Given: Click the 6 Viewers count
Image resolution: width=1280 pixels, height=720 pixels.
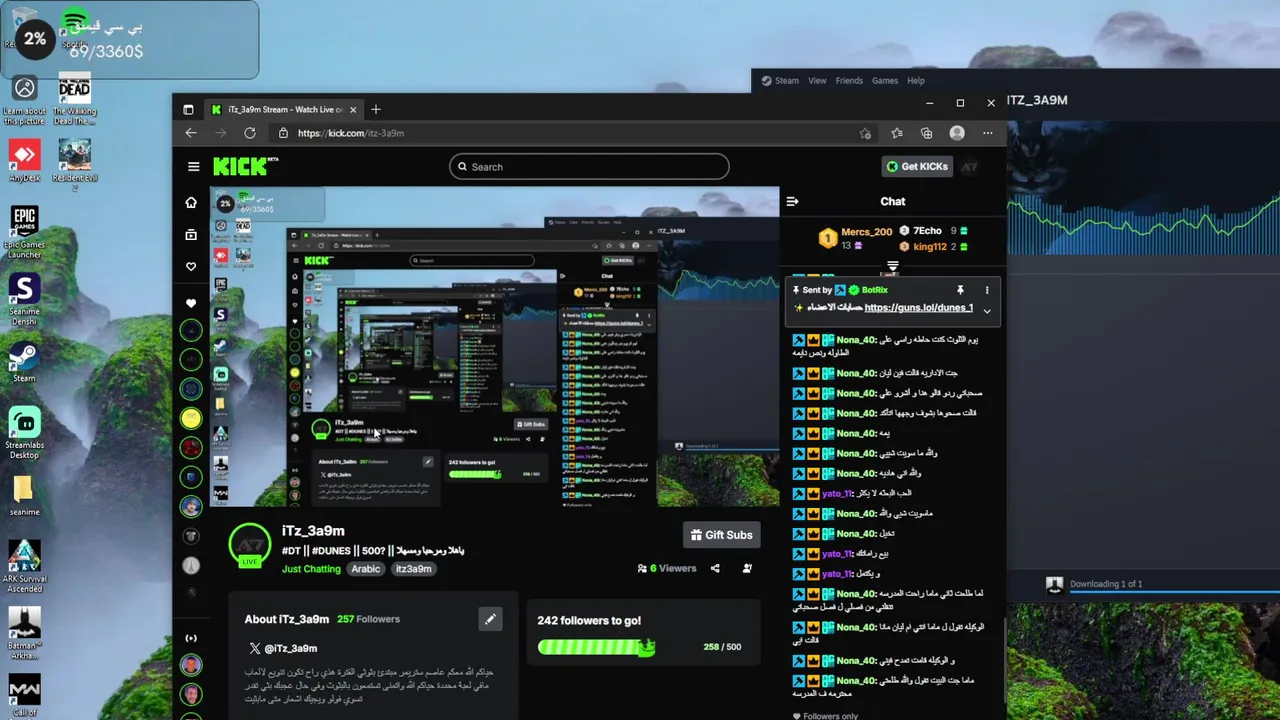Looking at the screenshot, I should 666,568.
